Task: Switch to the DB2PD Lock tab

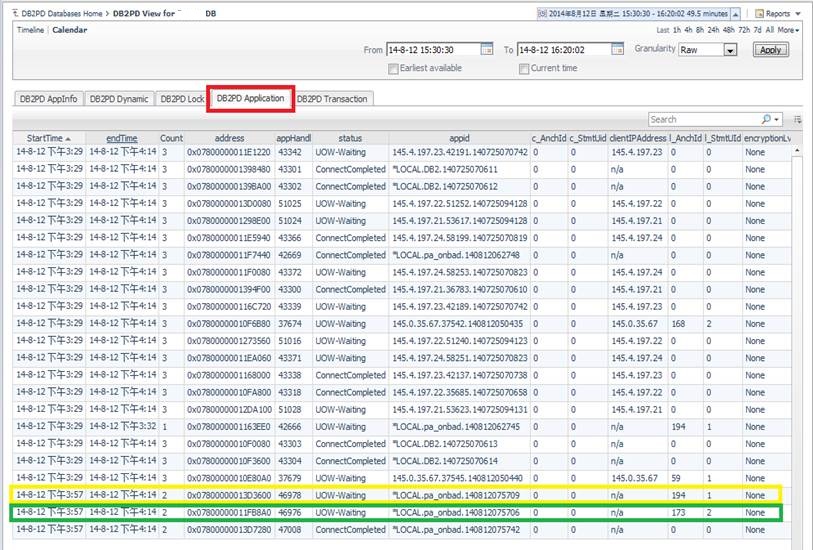Action: [x=182, y=98]
